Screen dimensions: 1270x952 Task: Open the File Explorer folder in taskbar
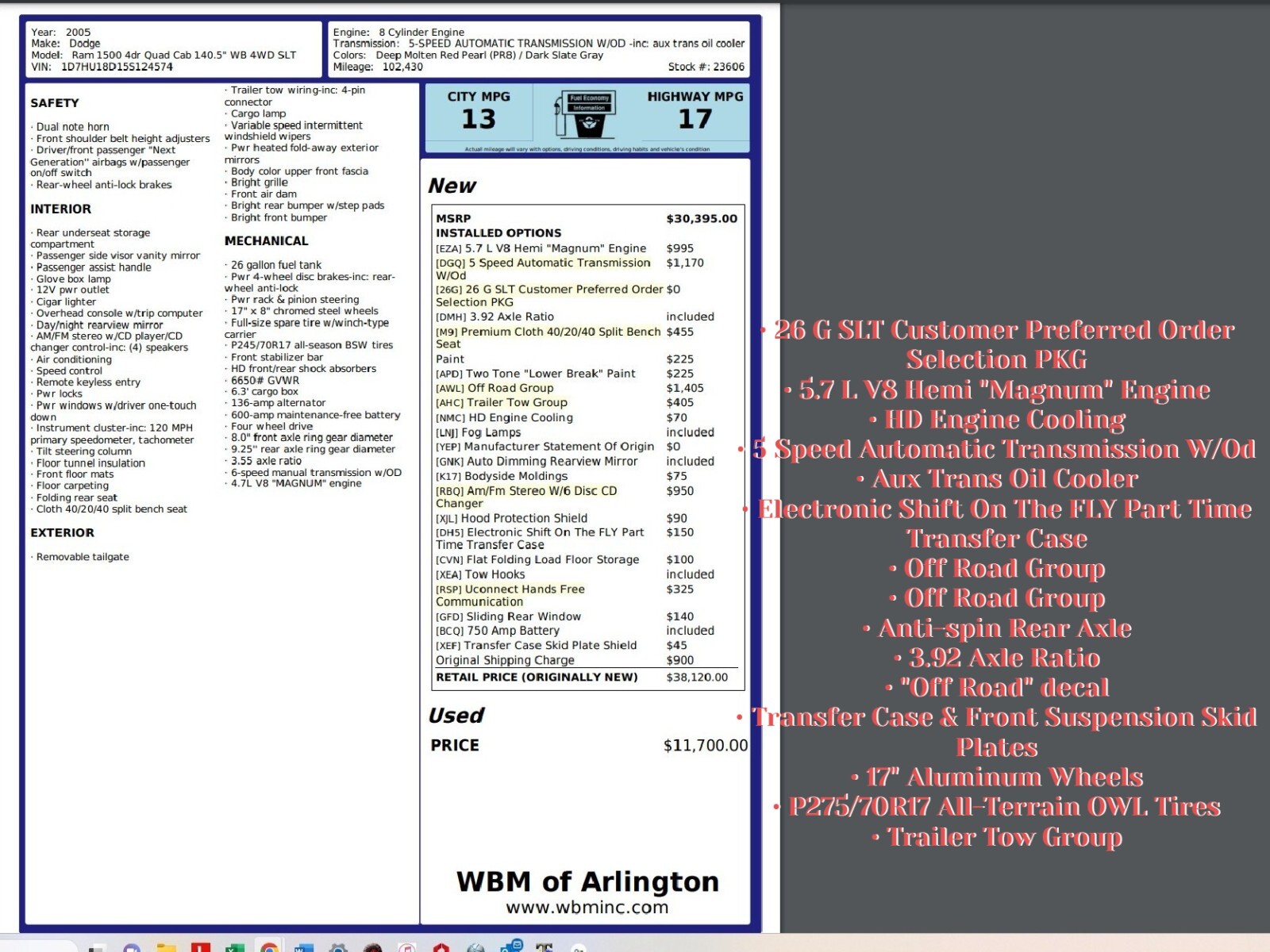point(166,947)
